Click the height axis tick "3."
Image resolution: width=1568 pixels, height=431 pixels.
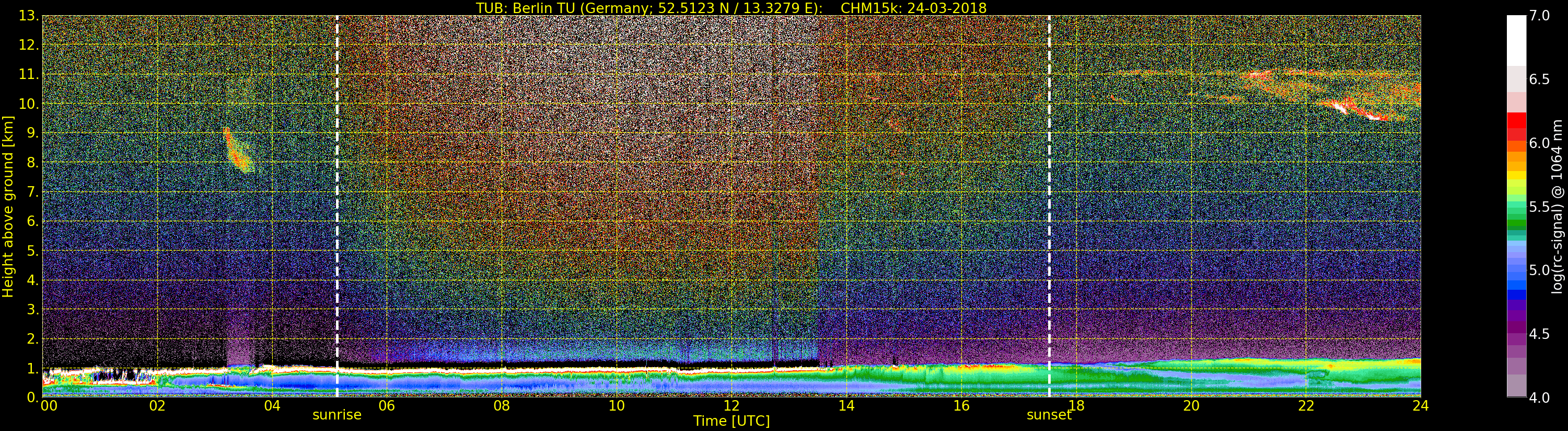click(33, 309)
